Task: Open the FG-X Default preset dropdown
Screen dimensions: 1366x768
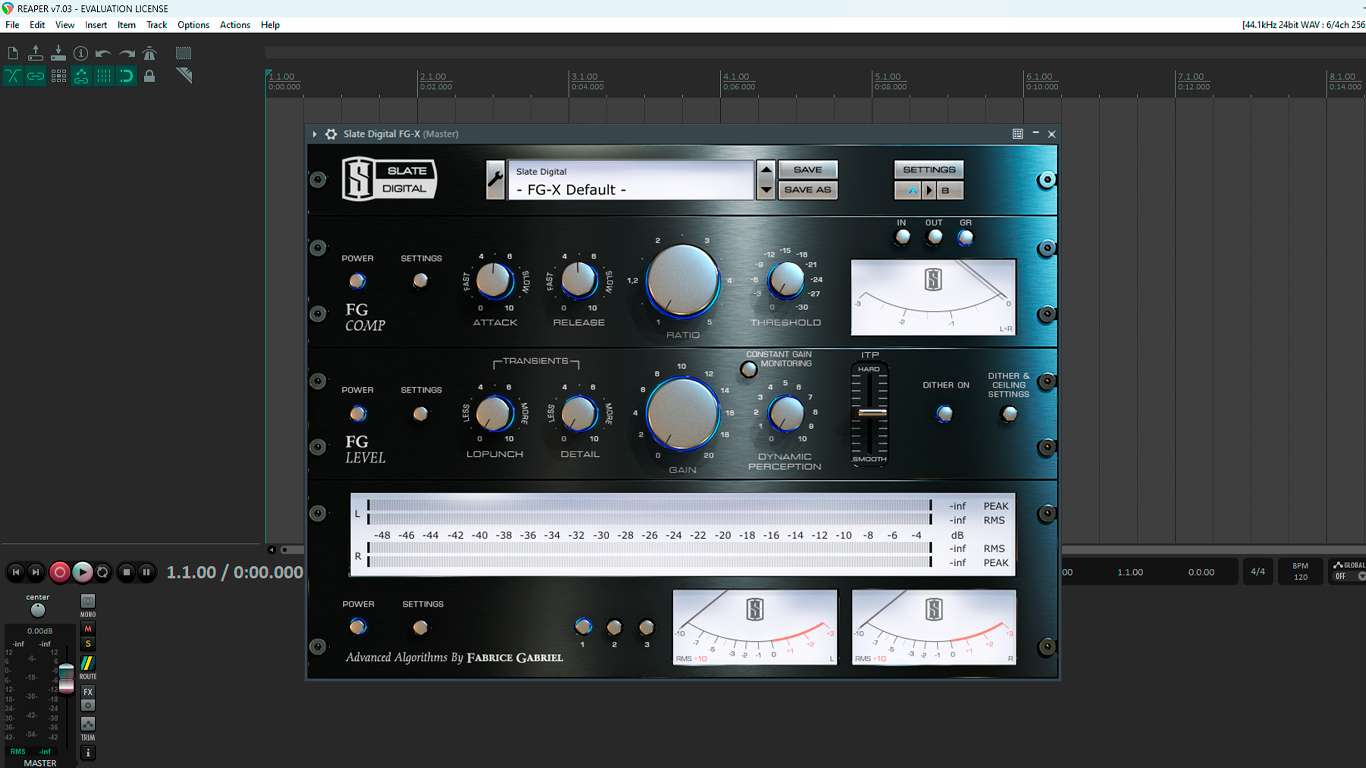Action: pos(630,180)
